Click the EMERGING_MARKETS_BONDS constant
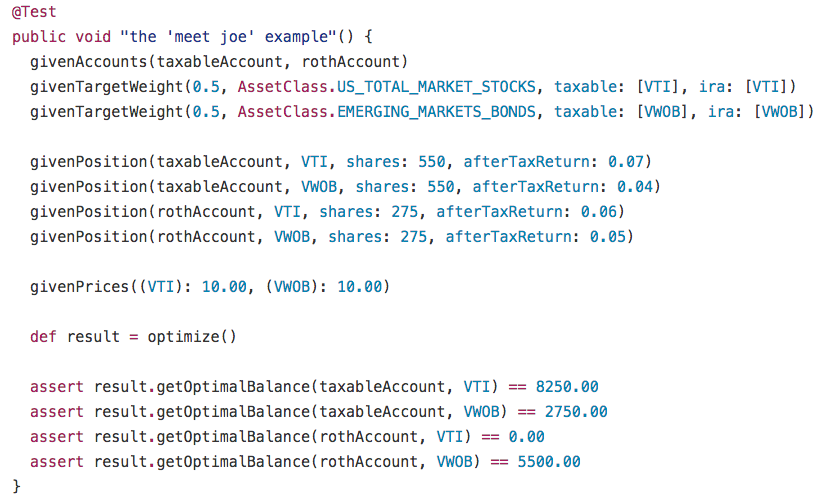 tap(437, 112)
